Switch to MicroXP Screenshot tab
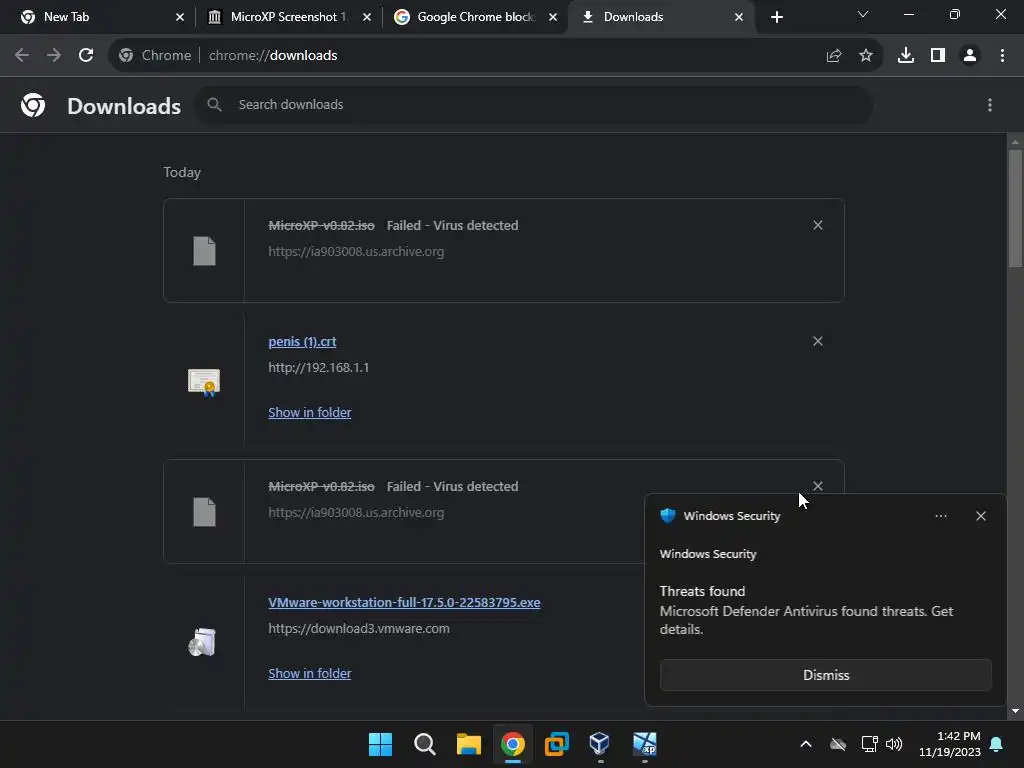The image size is (1024, 768). tap(287, 17)
